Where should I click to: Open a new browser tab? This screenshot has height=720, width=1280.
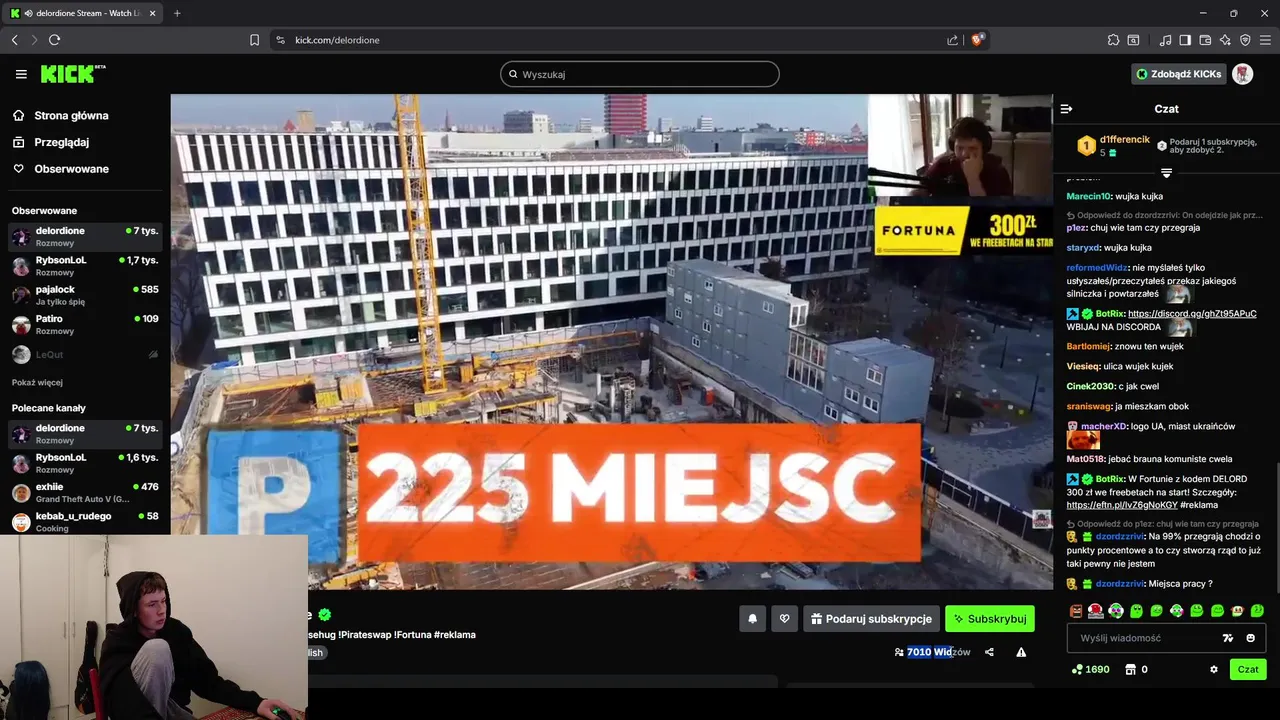pyautogui.click(x=177, y=13)
